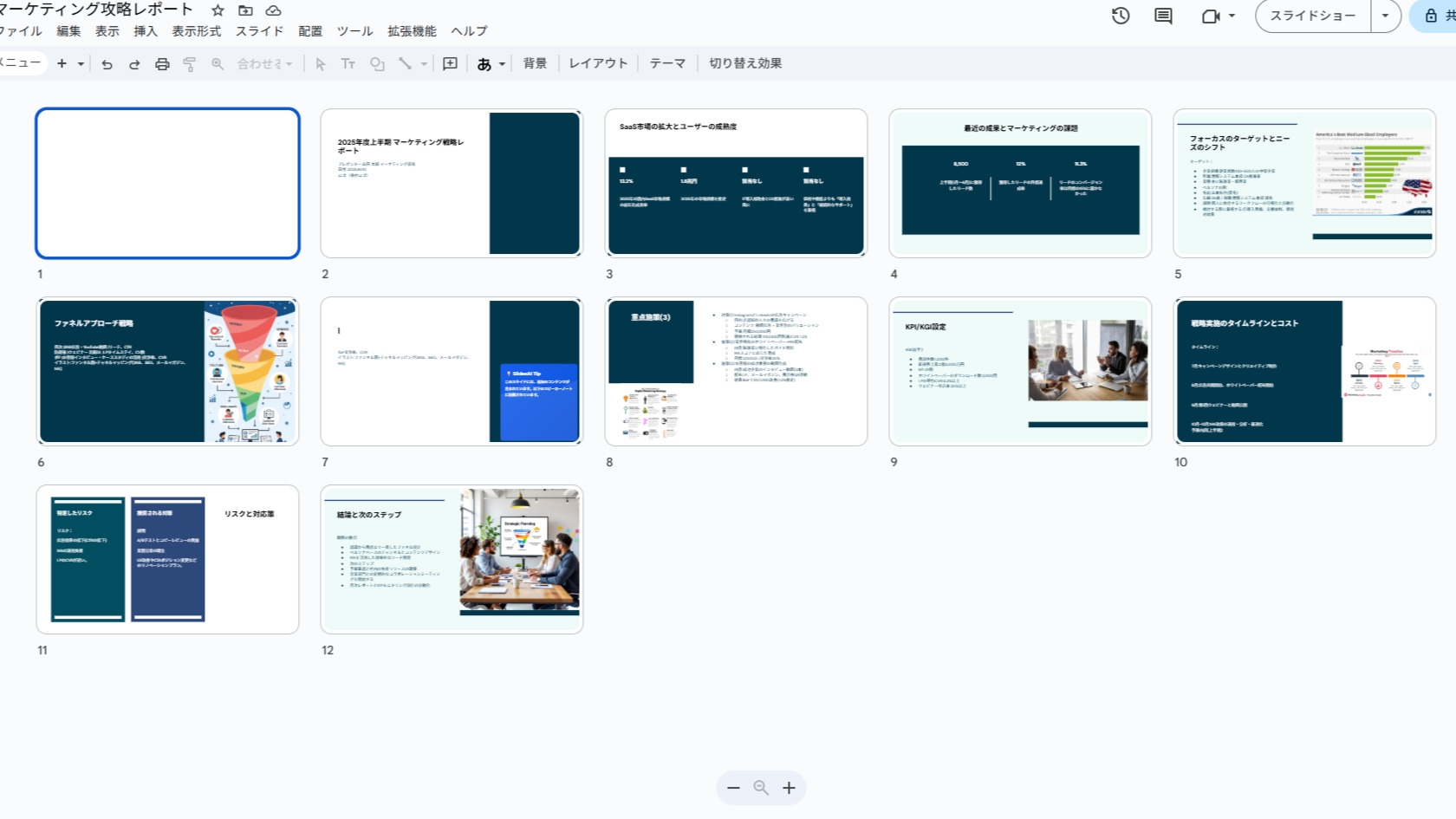Choose the shape tool
Viewport: 1456px width, 819px height.
coord(377,62)
